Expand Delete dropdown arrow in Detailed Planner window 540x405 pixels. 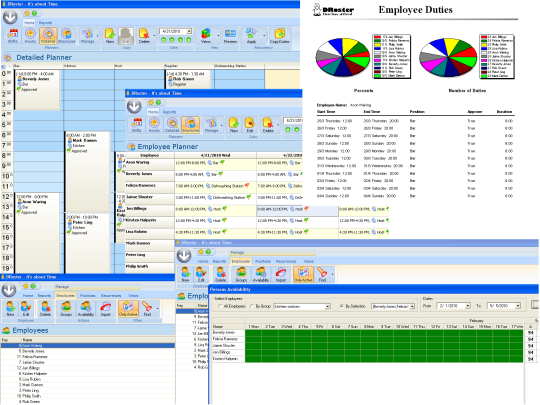(x=154, y=36)
